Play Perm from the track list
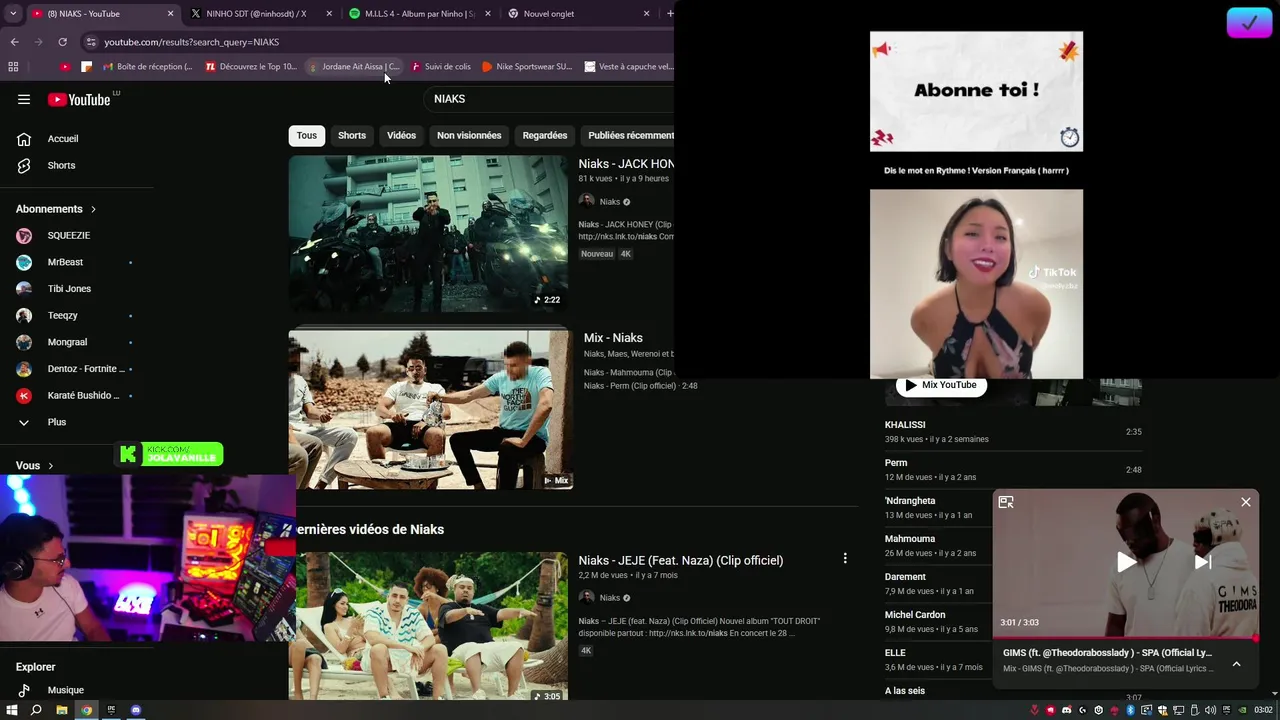This screenshot has height=720, width=1280. point(1013,470)
